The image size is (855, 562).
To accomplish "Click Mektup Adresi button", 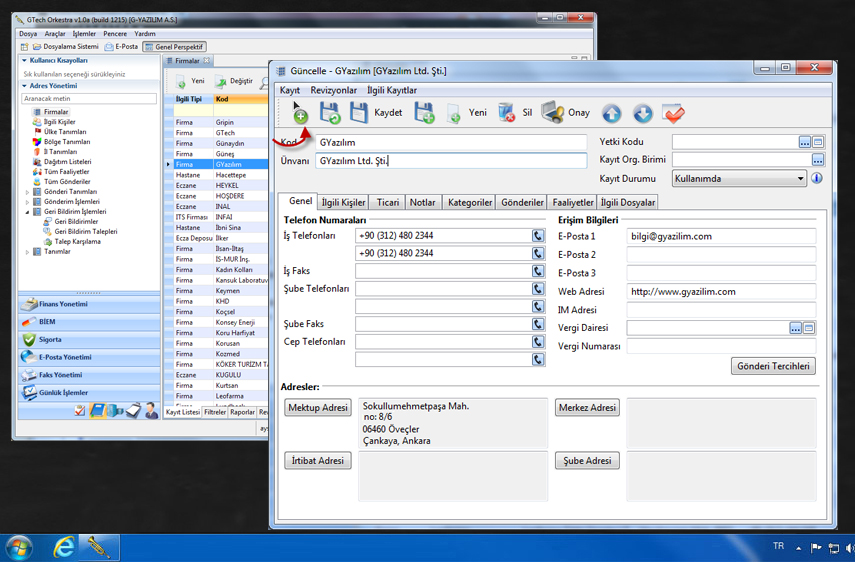I will point(318,407).
